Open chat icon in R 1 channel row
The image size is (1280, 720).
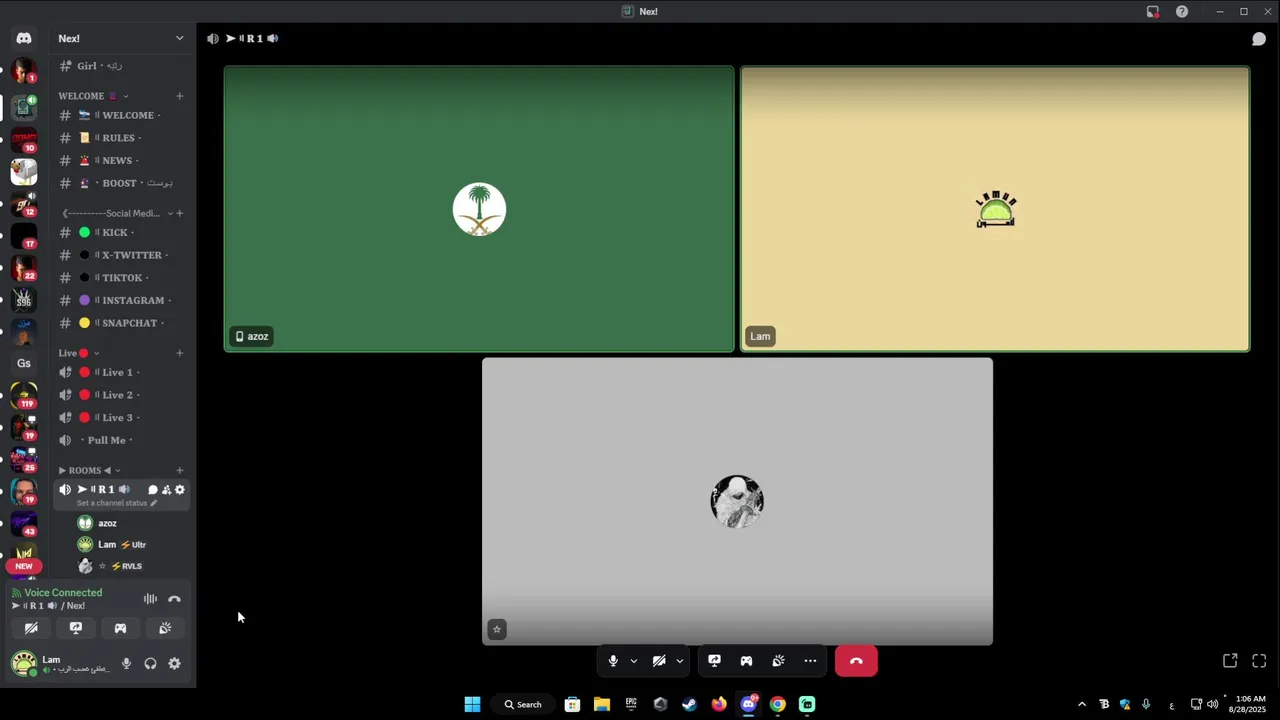pyautogui.click(x=153, y=490)
